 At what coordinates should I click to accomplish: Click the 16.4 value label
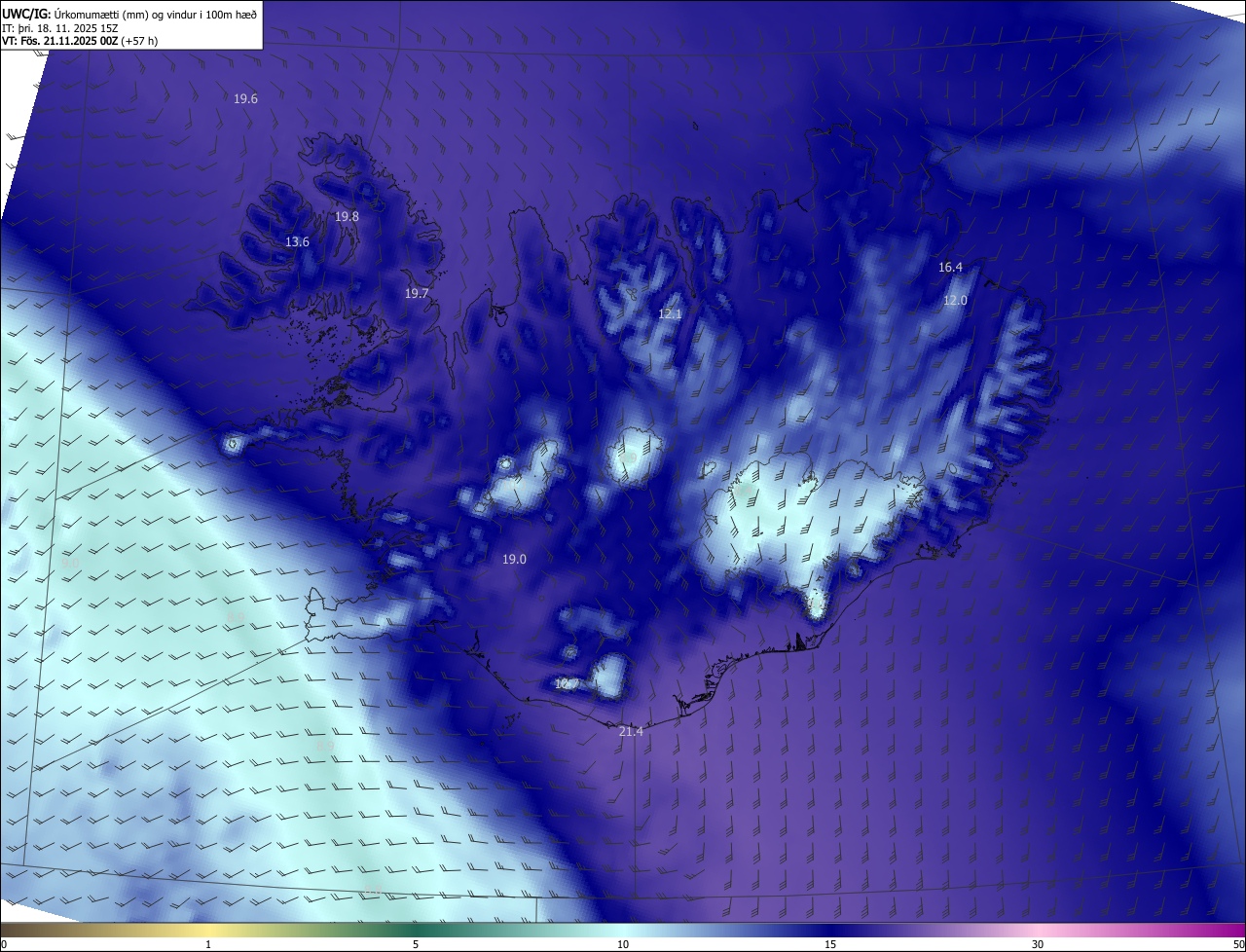(950, 267)
